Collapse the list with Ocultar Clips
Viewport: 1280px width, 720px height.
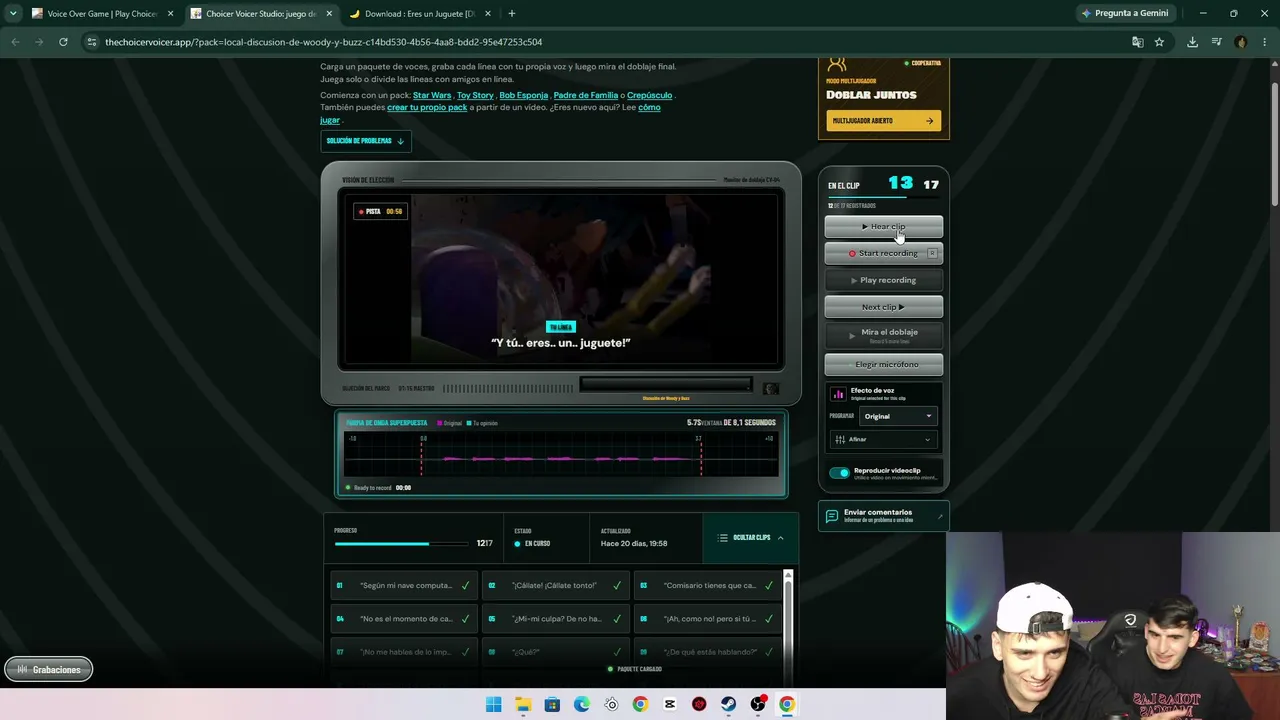(751, 538)
